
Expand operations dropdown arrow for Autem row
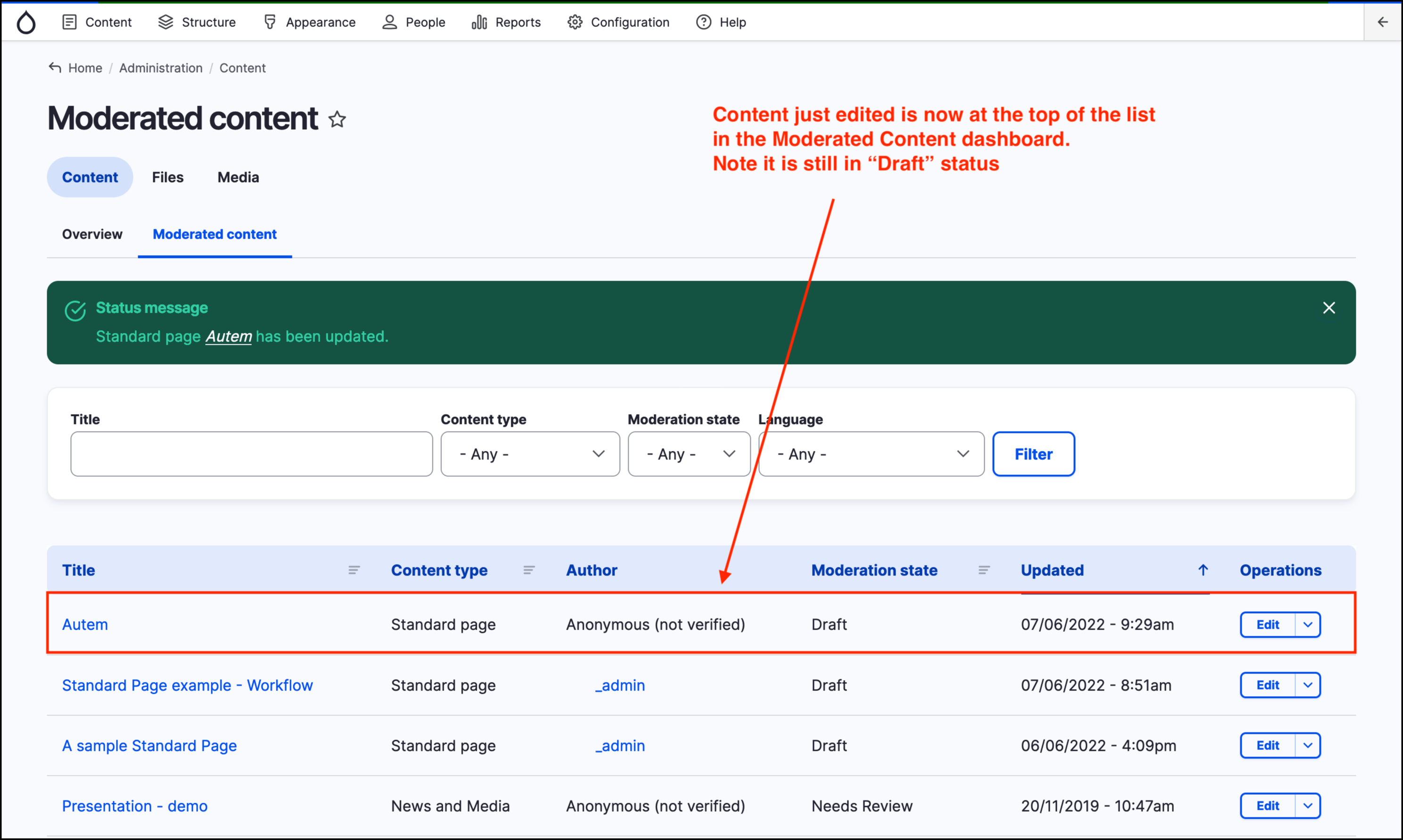(1308, 625)
